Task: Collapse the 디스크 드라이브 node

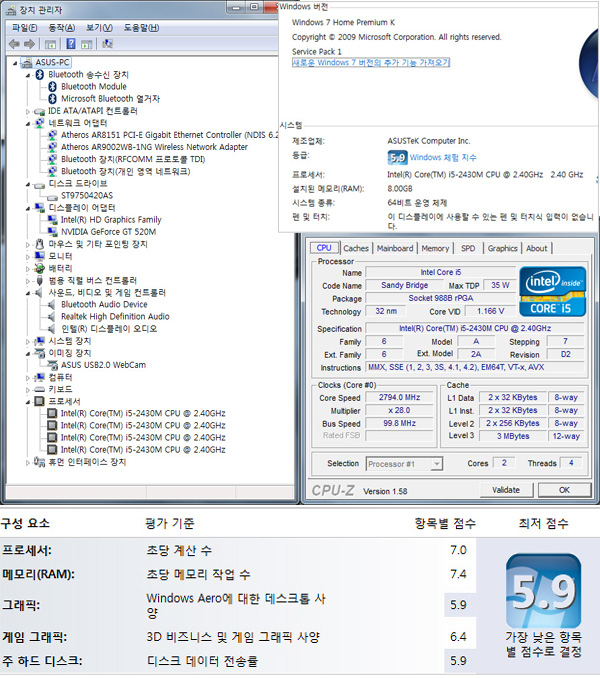Action: [x=28, y=184]
